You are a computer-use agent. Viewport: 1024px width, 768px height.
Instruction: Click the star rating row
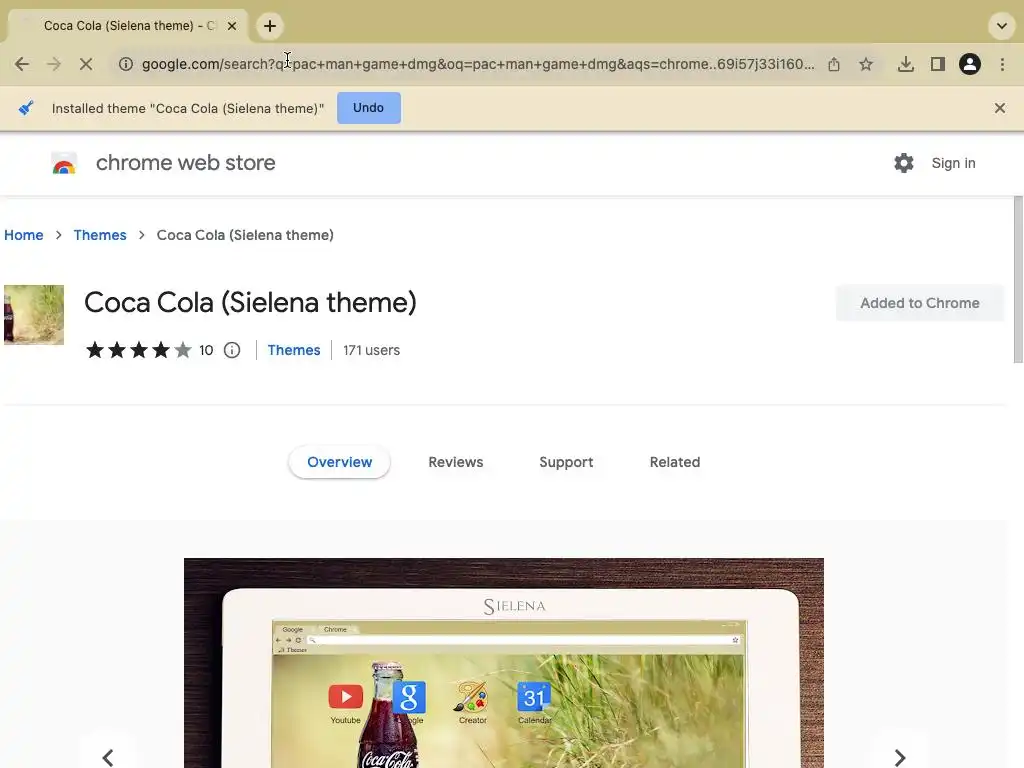pos(139,350)
